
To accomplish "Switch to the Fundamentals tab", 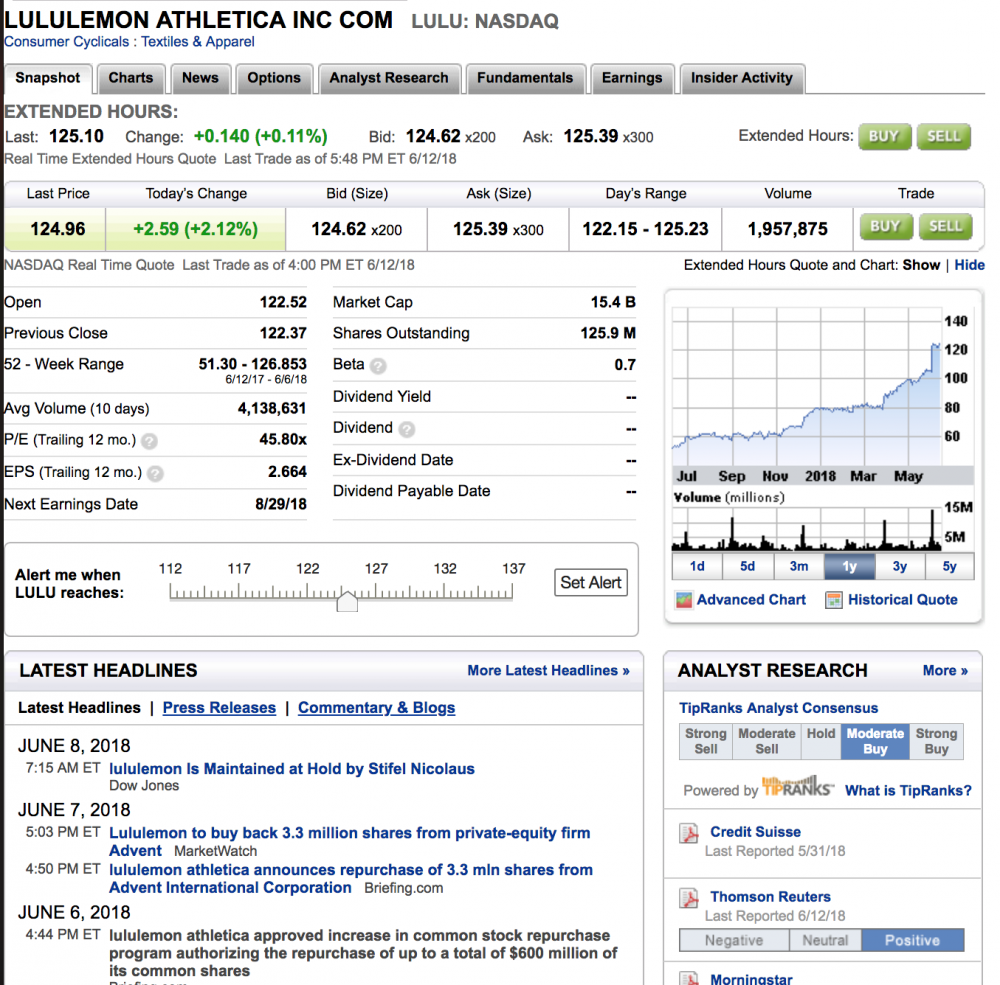I will coord(525,78).
